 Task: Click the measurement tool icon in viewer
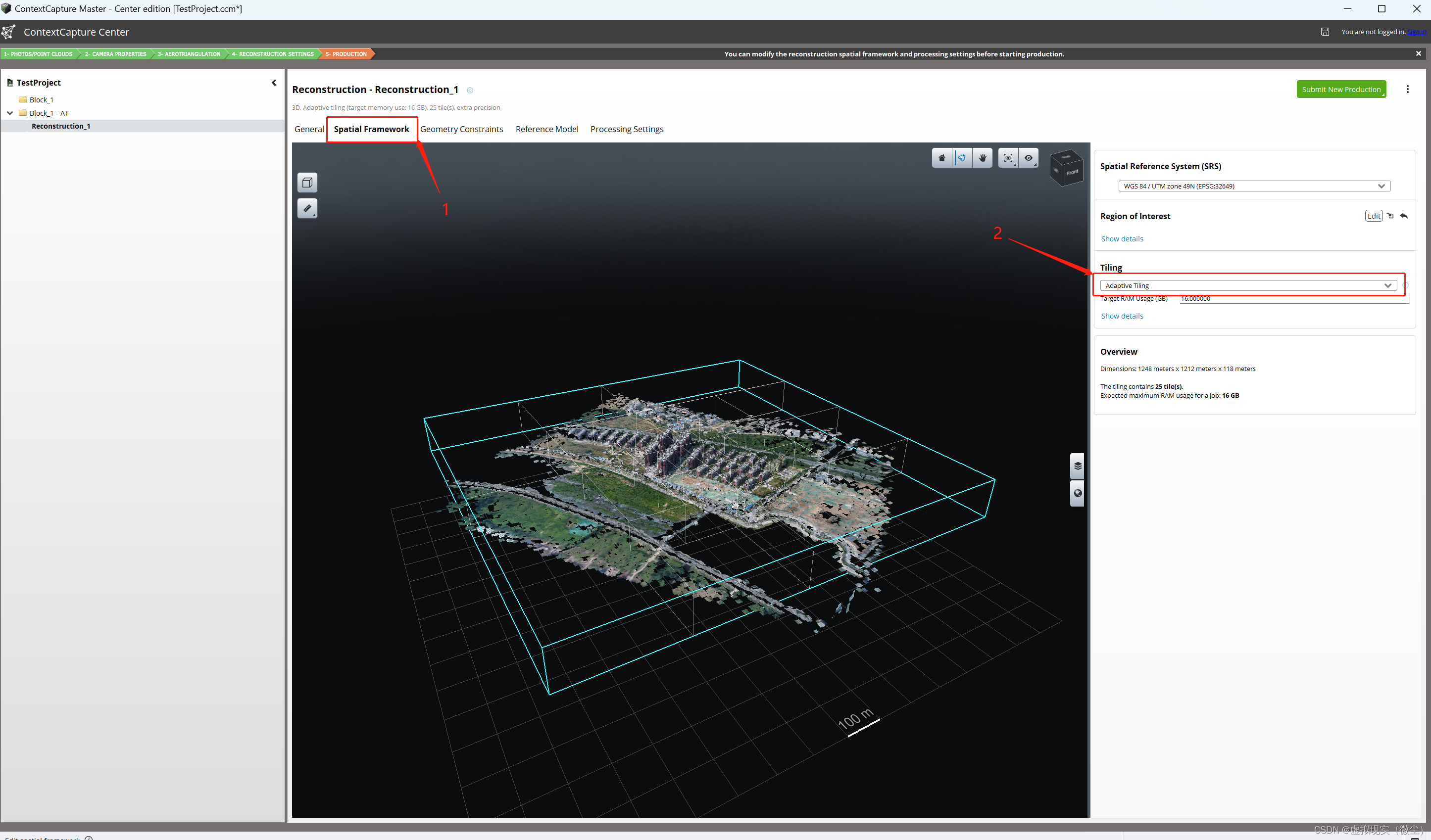[x=307, y=208]
